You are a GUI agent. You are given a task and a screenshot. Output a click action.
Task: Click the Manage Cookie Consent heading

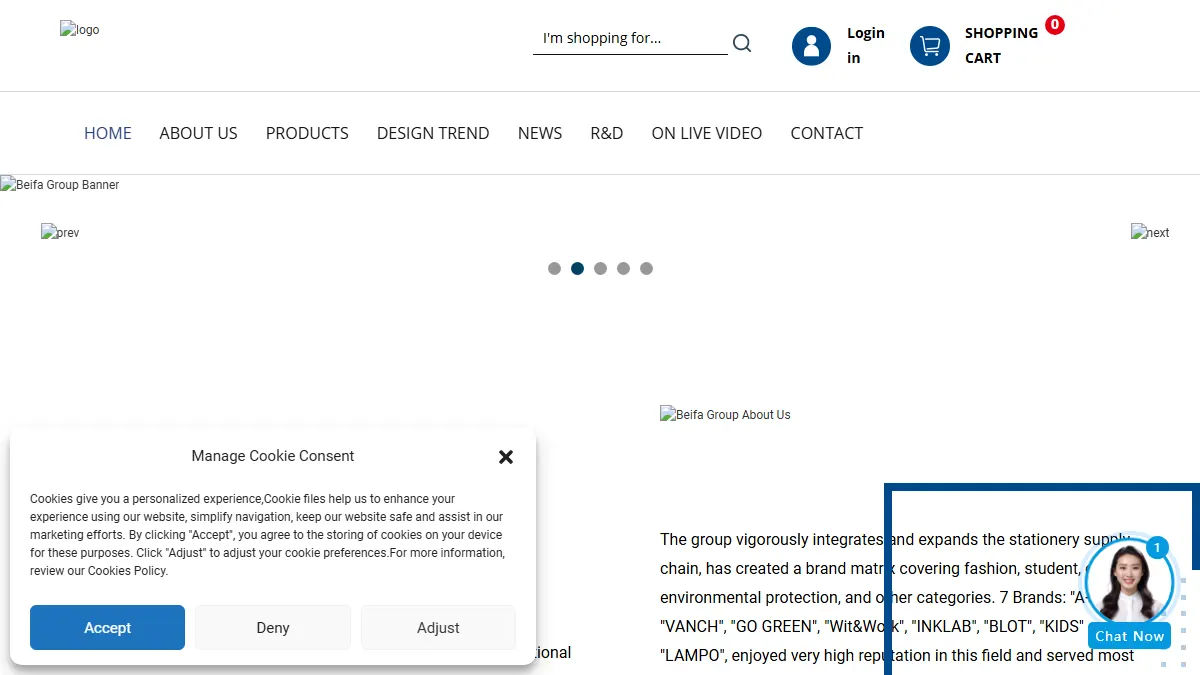tap(273, 456)
